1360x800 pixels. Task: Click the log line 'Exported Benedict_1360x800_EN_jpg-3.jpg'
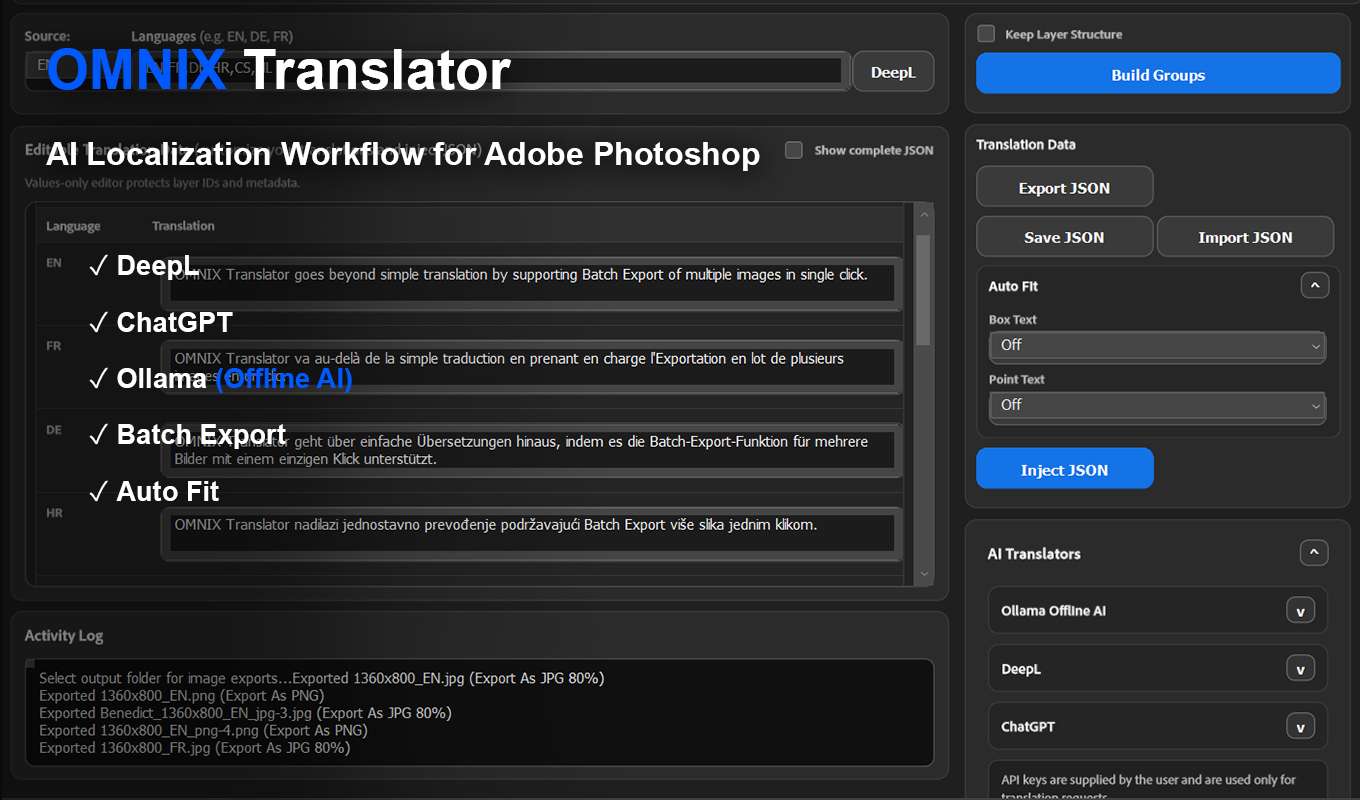coord(245,713)
